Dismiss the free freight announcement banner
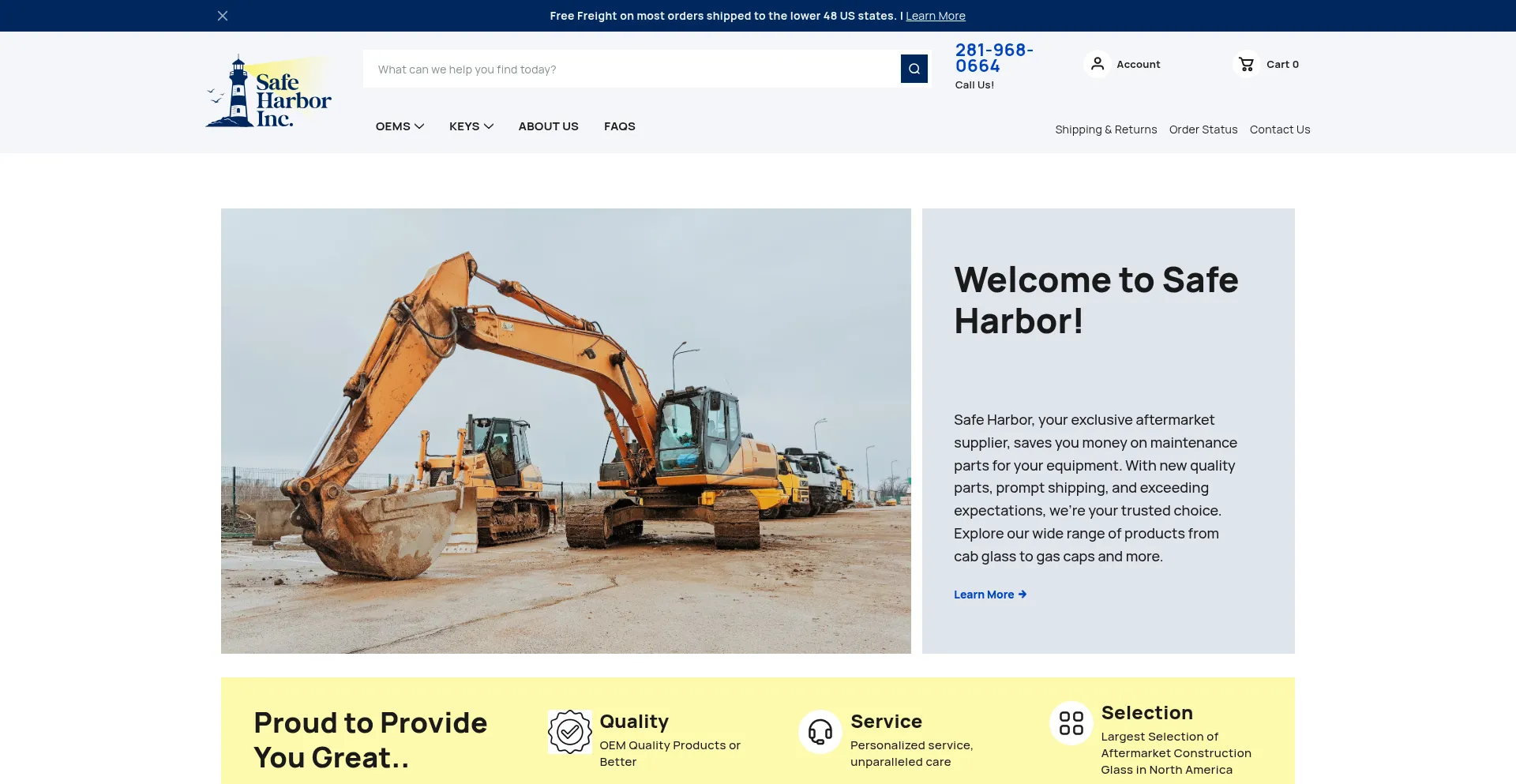The width and height of the screenshot is (1516, 784). (223, 16)
